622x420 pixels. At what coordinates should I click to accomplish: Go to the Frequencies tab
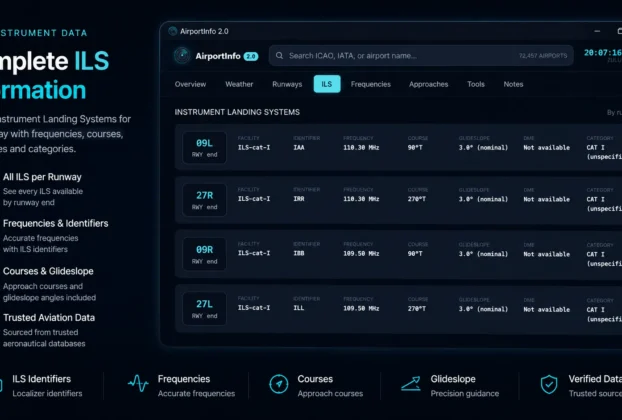click(371, 84)
